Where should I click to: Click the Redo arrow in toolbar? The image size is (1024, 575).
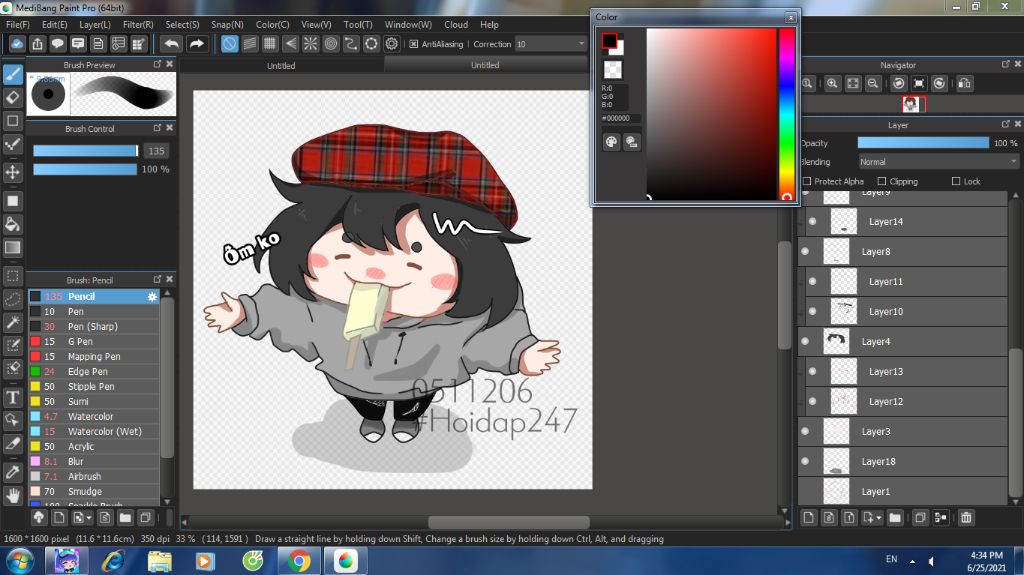tap(196, 44)
